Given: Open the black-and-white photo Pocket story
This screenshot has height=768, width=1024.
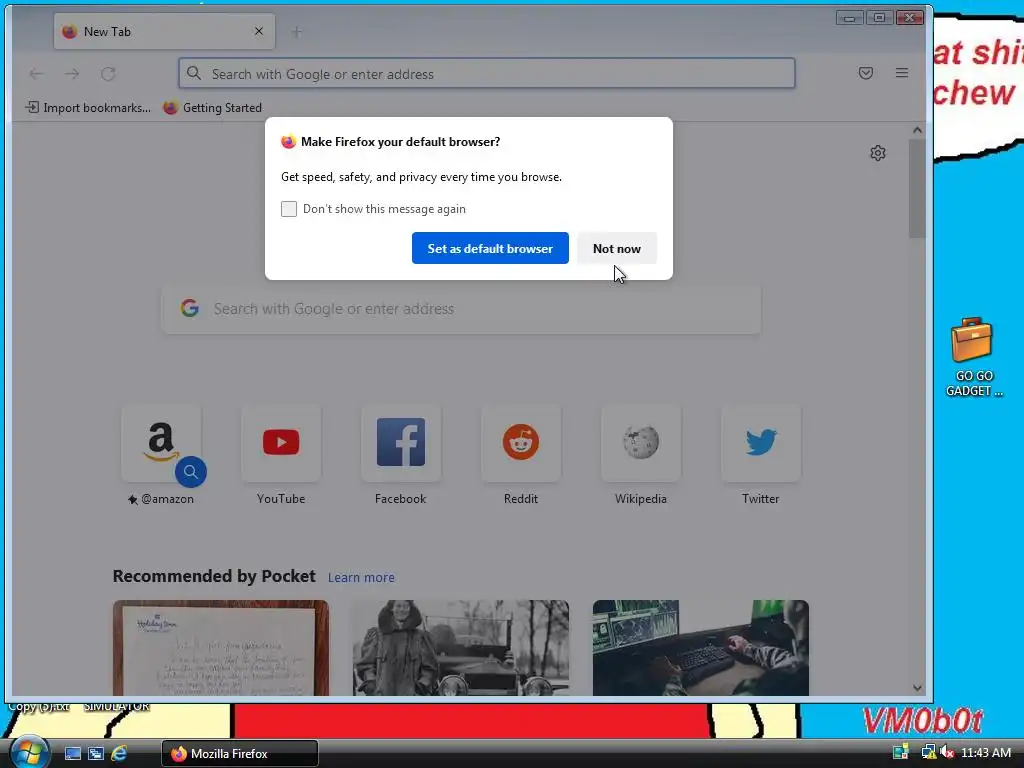Looking at the screenshot, I should click(x=461, y=648).
